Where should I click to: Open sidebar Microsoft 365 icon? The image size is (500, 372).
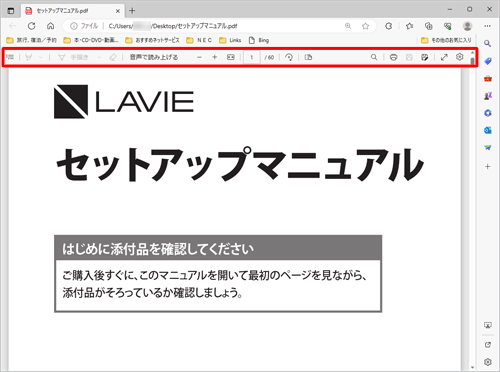pyautogui.click(x=488, y=113)
